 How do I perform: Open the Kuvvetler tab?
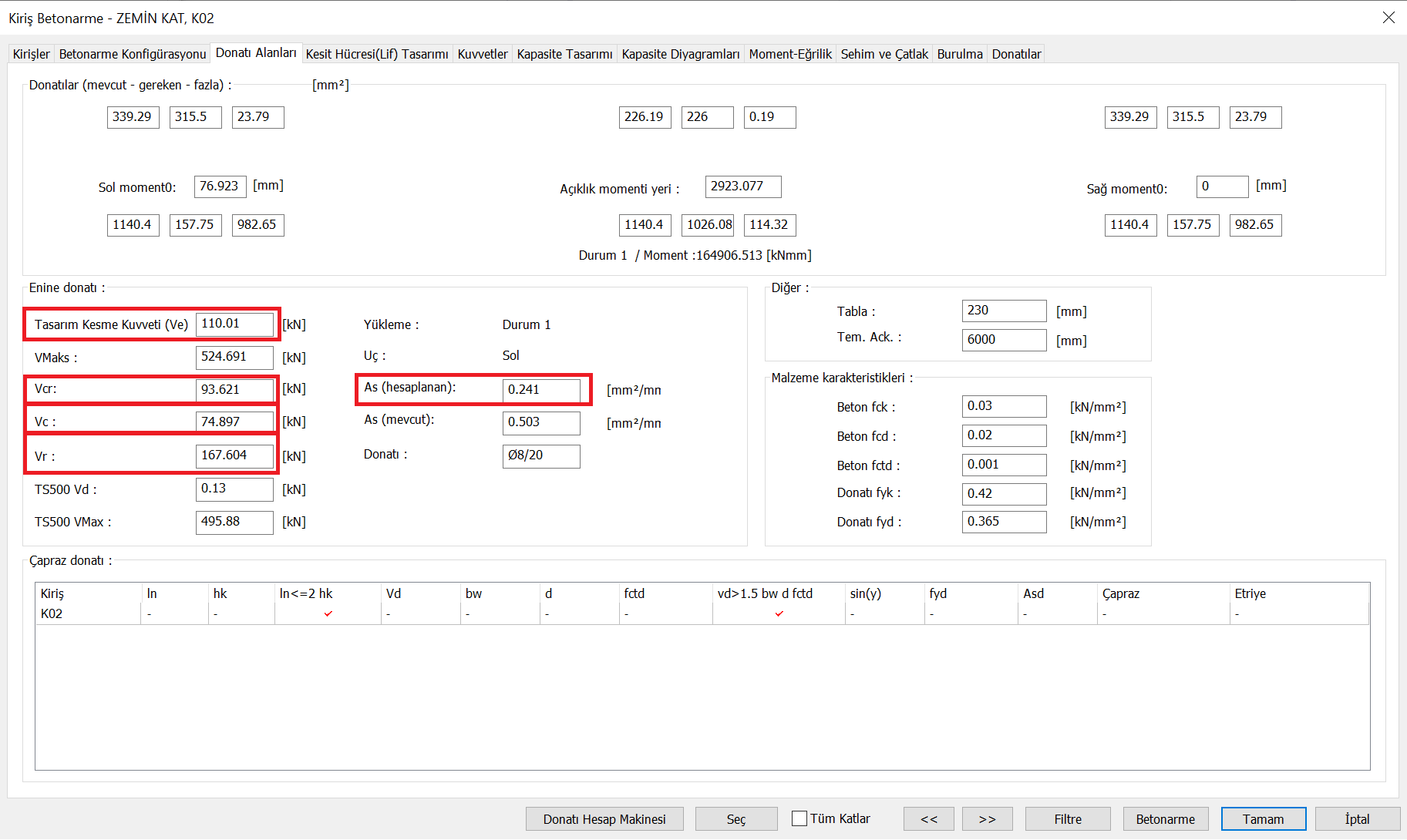482,54
